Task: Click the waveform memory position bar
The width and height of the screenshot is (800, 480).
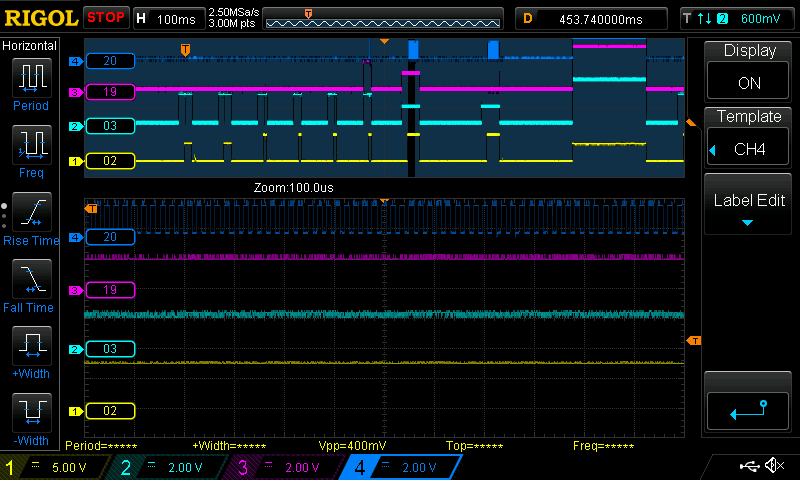Action: point(383,18)
